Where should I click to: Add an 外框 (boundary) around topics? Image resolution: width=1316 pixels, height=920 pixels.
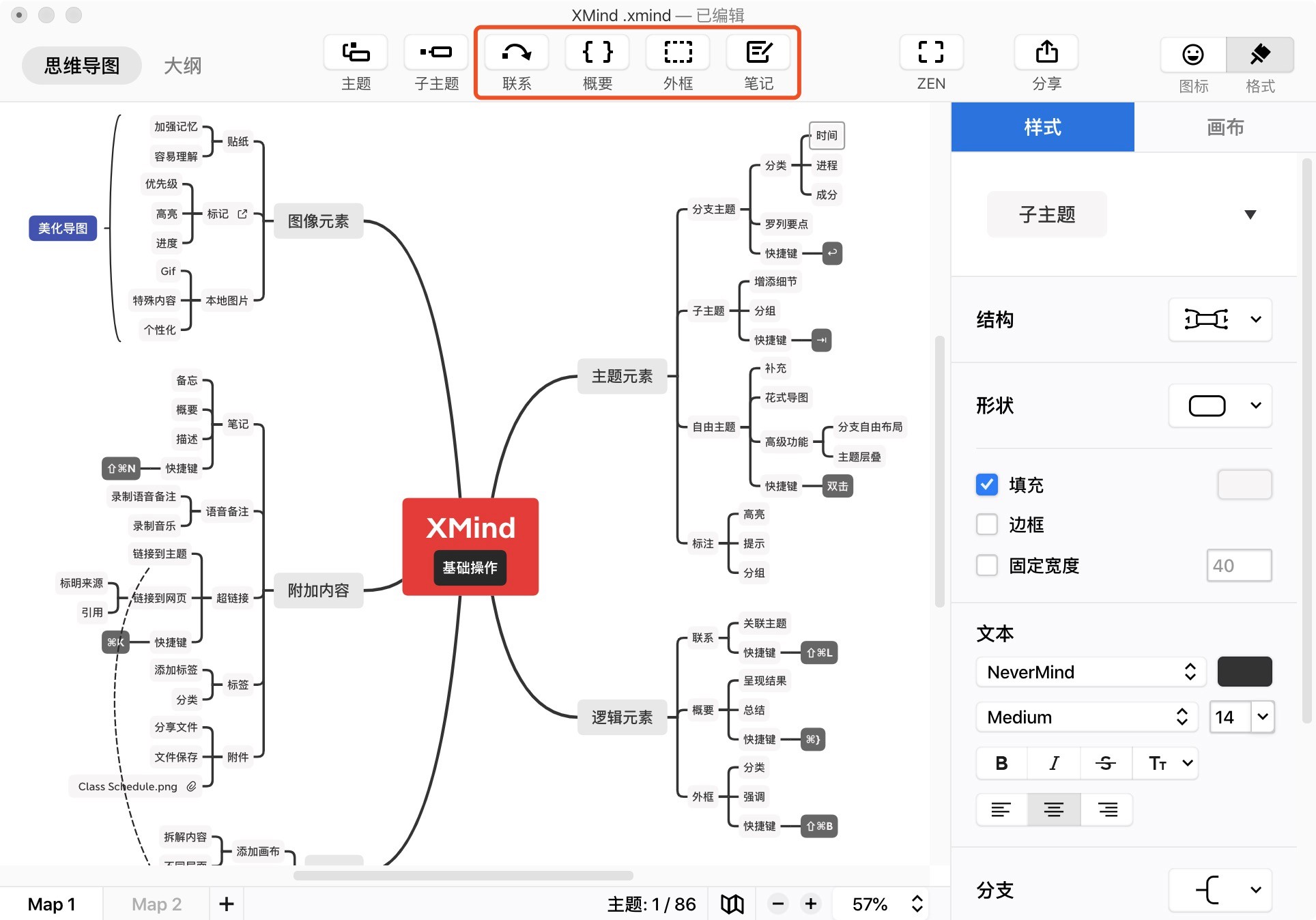pyautogui.click(x=677, y=61)
